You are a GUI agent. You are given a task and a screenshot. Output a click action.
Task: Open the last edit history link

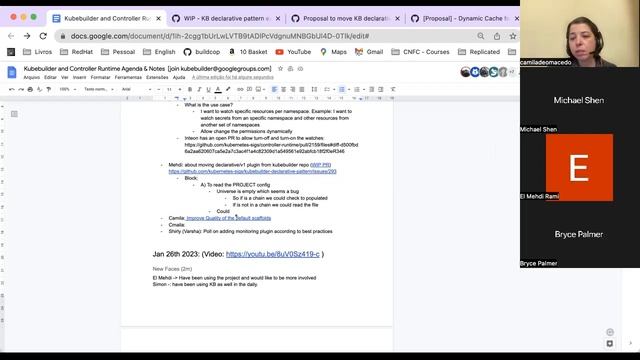tap(233, 77)
